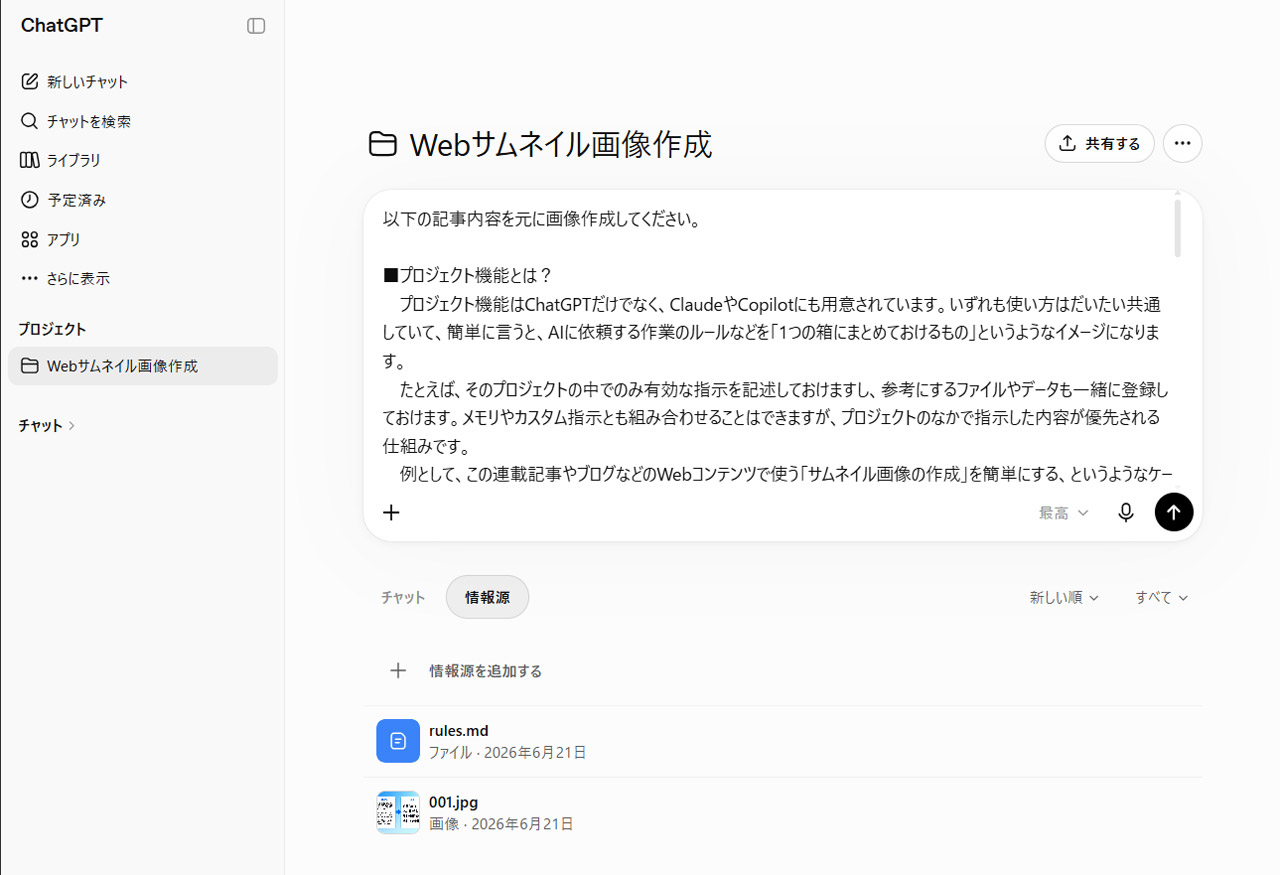Open the rules.md file name
This screenshot has width=1280, height=875.
click(x=459, y=731)
